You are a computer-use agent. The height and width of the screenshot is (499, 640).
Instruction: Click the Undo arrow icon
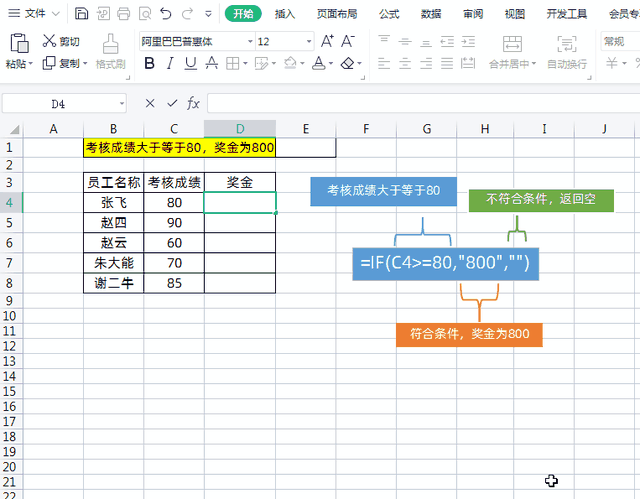(165, 14)
